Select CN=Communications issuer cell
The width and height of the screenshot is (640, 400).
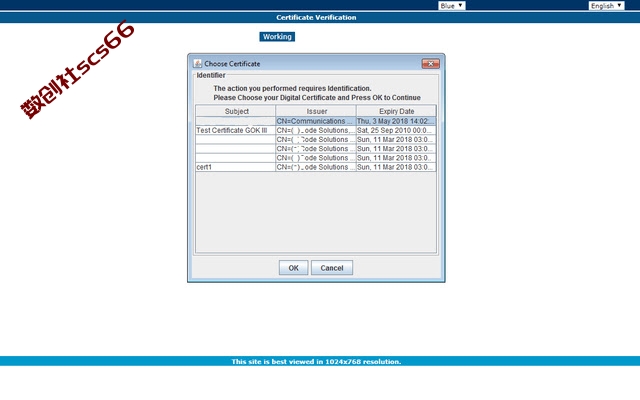tap(316, 121)
